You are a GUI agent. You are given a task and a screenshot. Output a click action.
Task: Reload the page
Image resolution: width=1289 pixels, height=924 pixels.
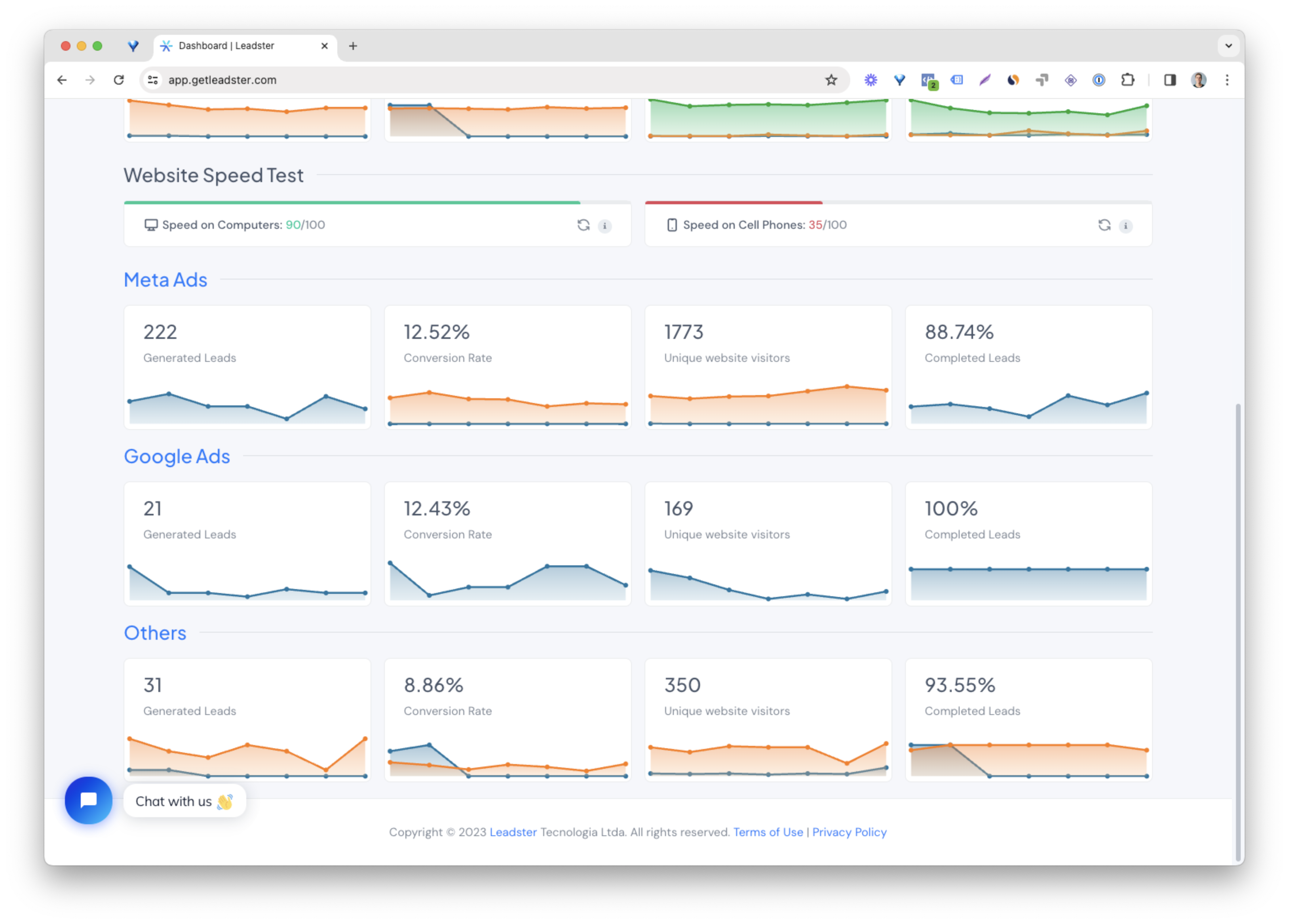(x=119, y=80)
